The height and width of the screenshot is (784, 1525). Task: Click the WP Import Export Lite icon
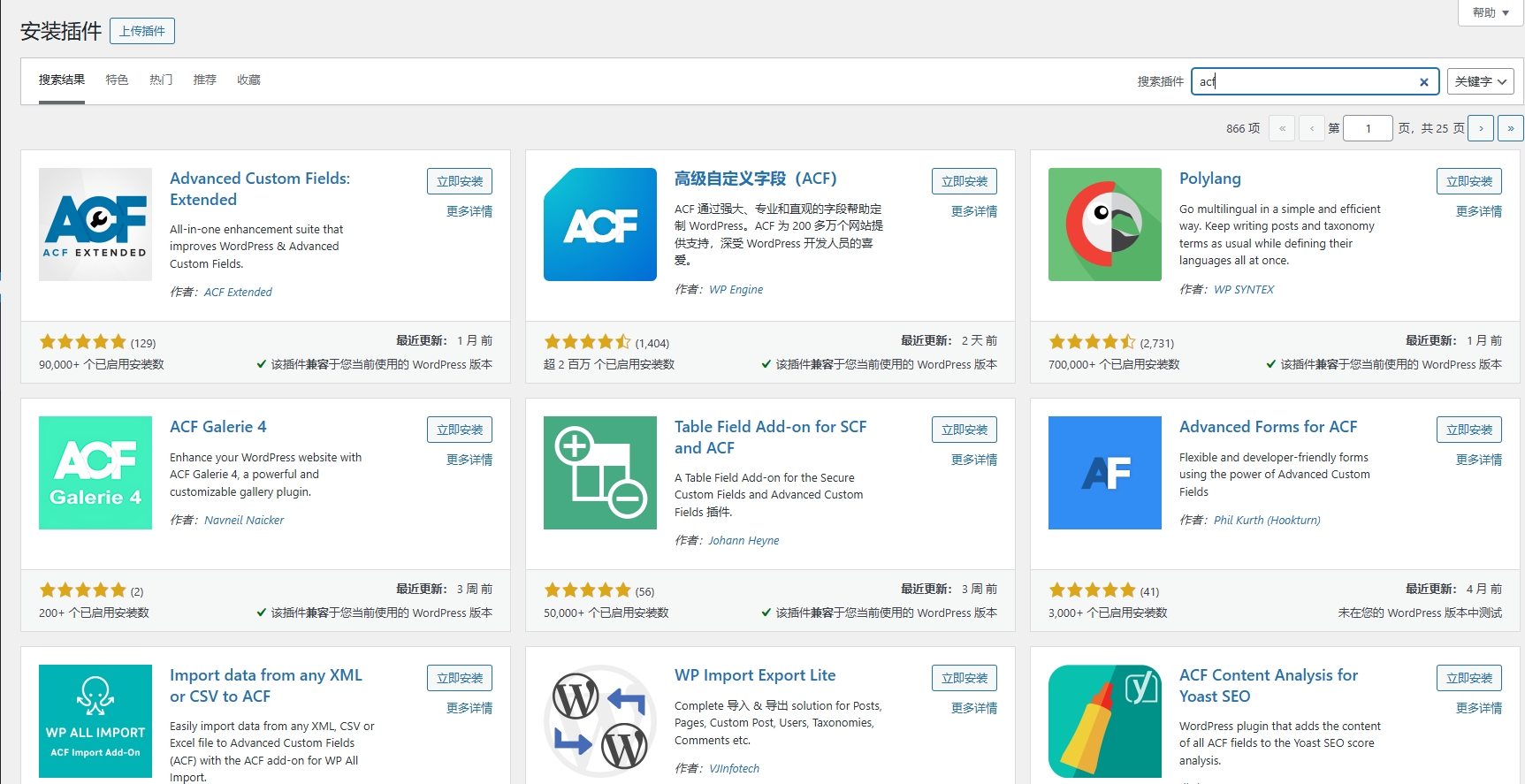[600, 721]
